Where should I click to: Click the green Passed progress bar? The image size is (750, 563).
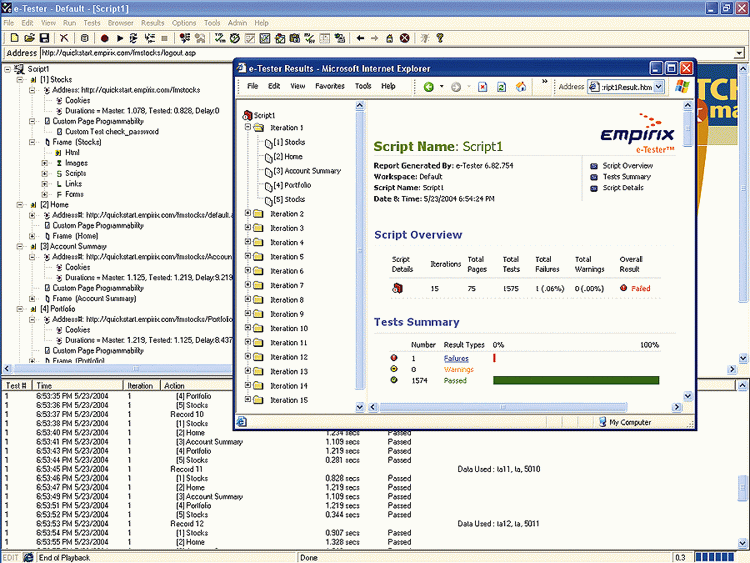(x=576, y=380)
